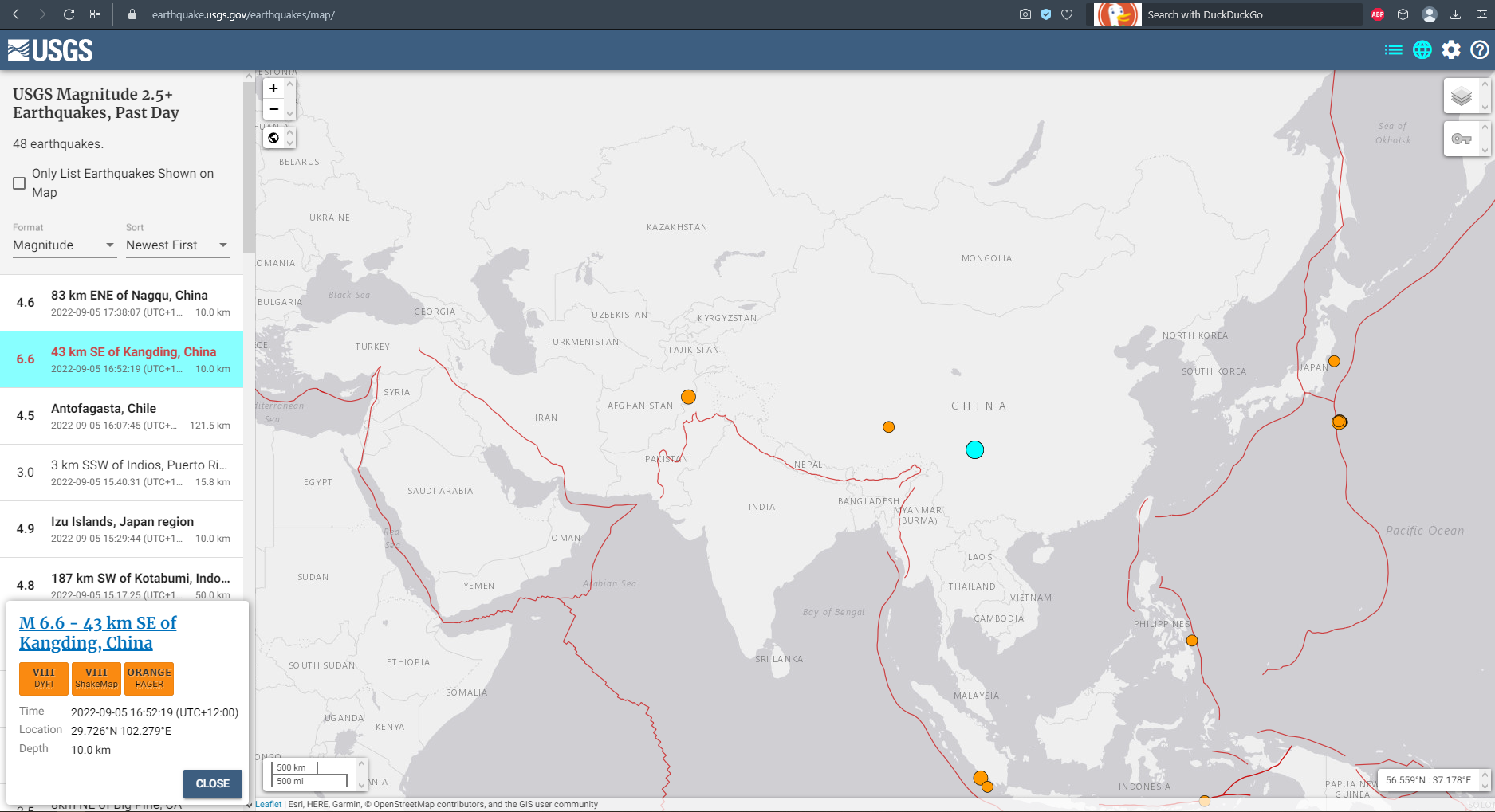
Task: Open the help question mark icon
Action: pyautogui.click(x=1480, y=50)
